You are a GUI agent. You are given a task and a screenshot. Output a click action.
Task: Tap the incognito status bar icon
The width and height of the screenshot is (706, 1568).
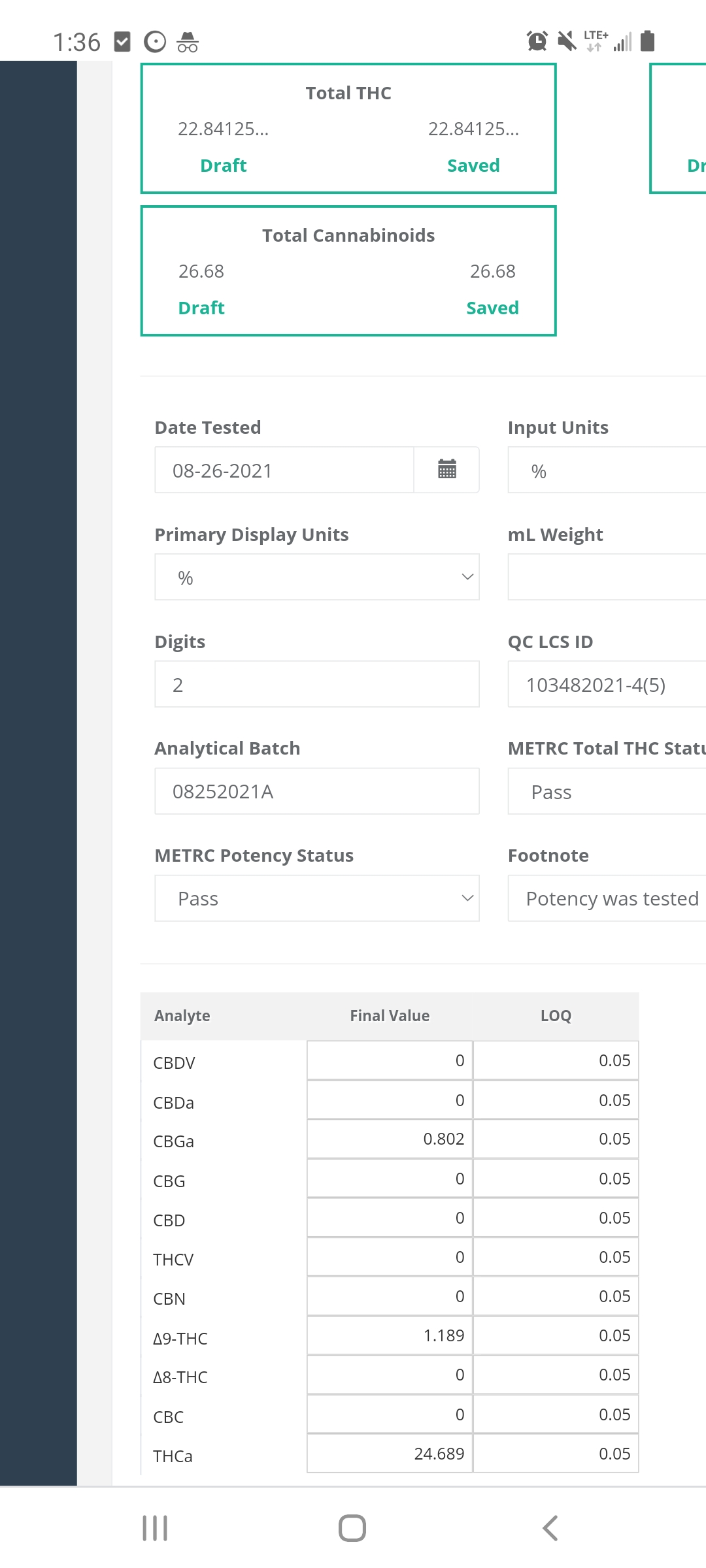[x=188, y=42]
